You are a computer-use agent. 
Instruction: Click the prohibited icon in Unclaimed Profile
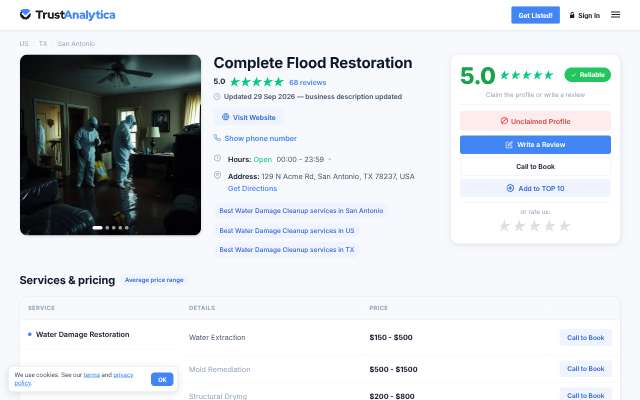click(x=504, y=121)
